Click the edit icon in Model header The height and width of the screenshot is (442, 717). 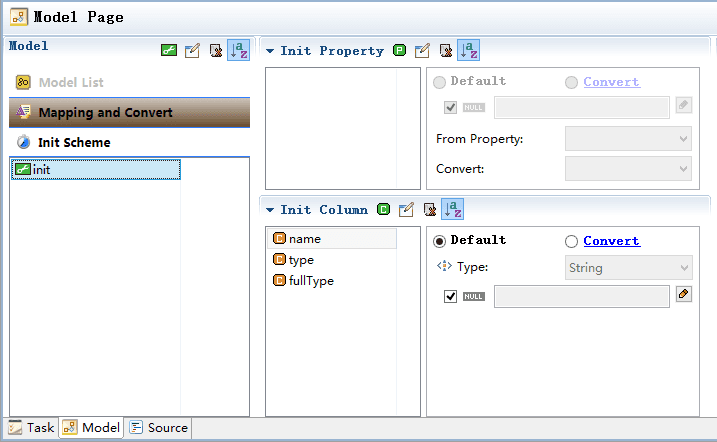pos(192,50)
